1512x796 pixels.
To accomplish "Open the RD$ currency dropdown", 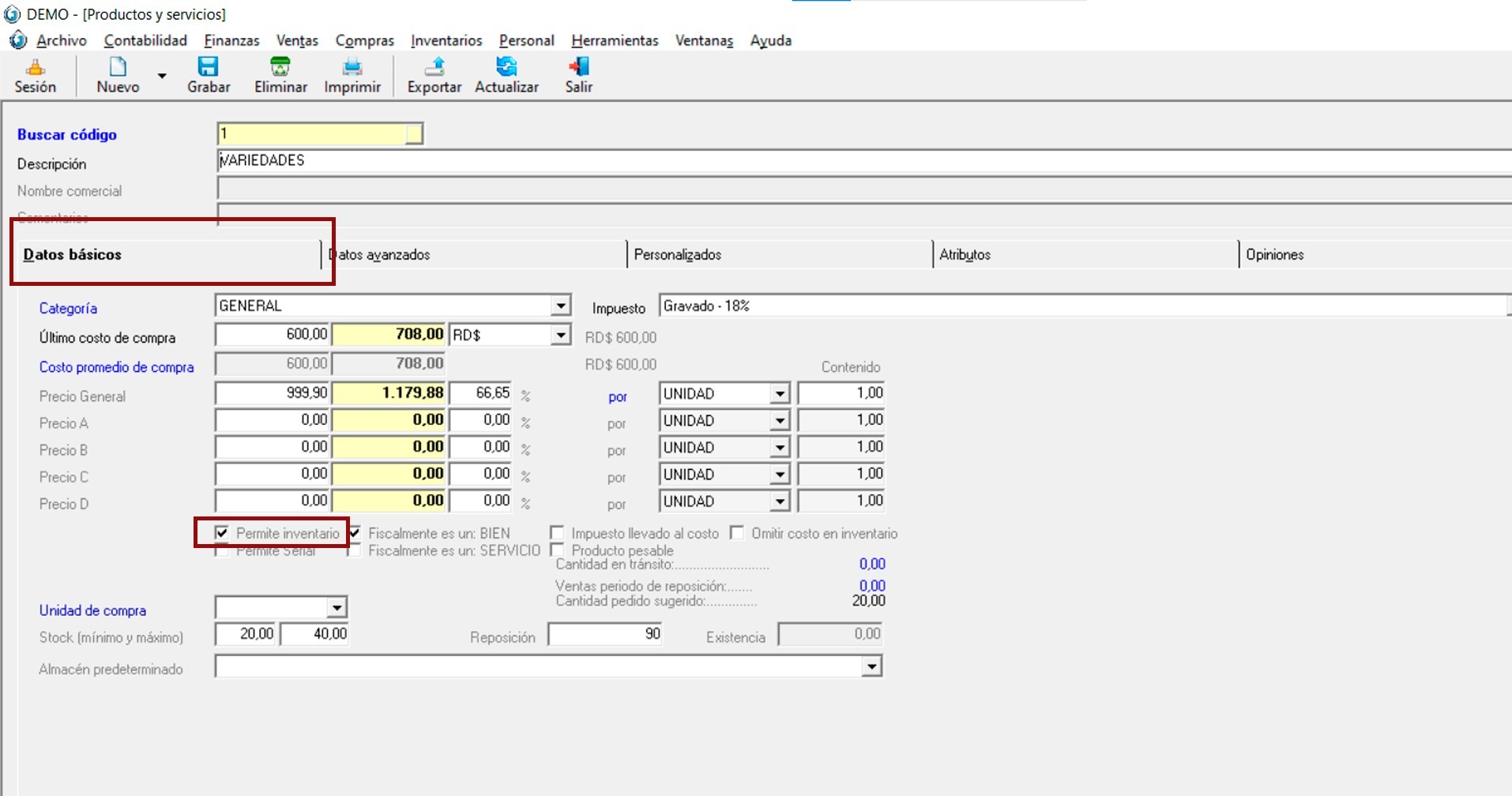I will (560, 335).
